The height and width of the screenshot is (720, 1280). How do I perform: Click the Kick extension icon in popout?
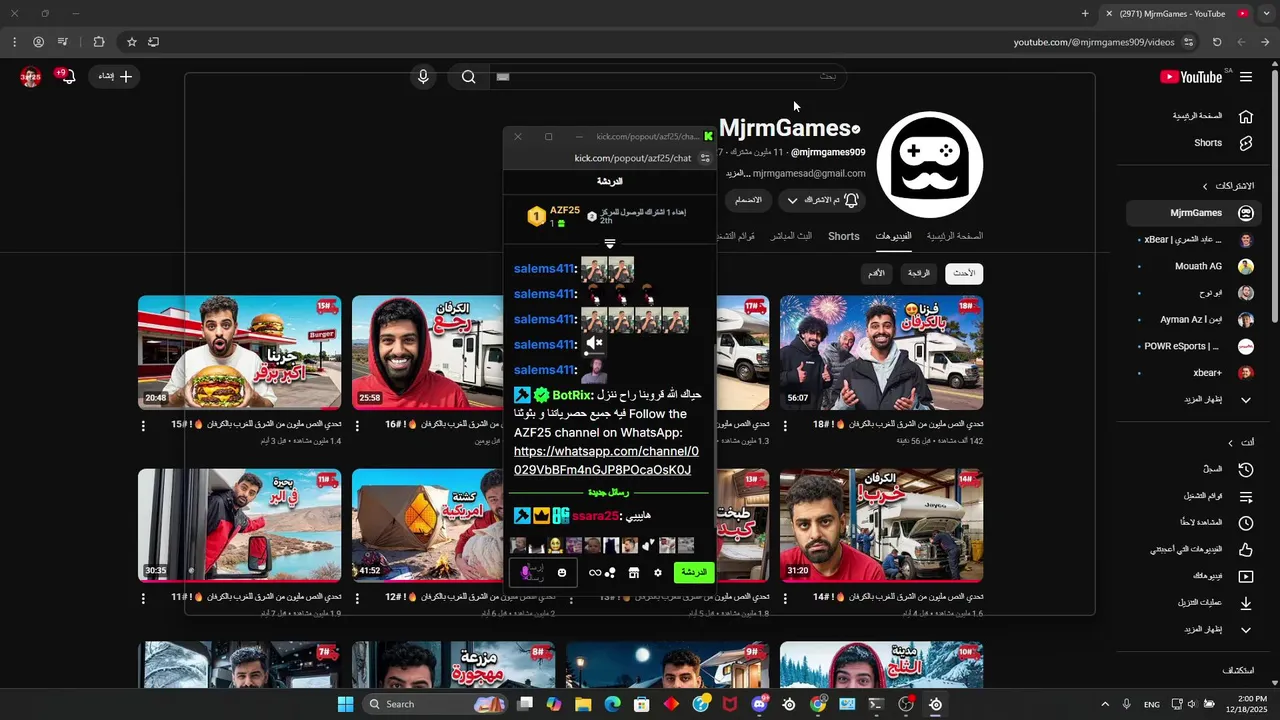point(708,136)
